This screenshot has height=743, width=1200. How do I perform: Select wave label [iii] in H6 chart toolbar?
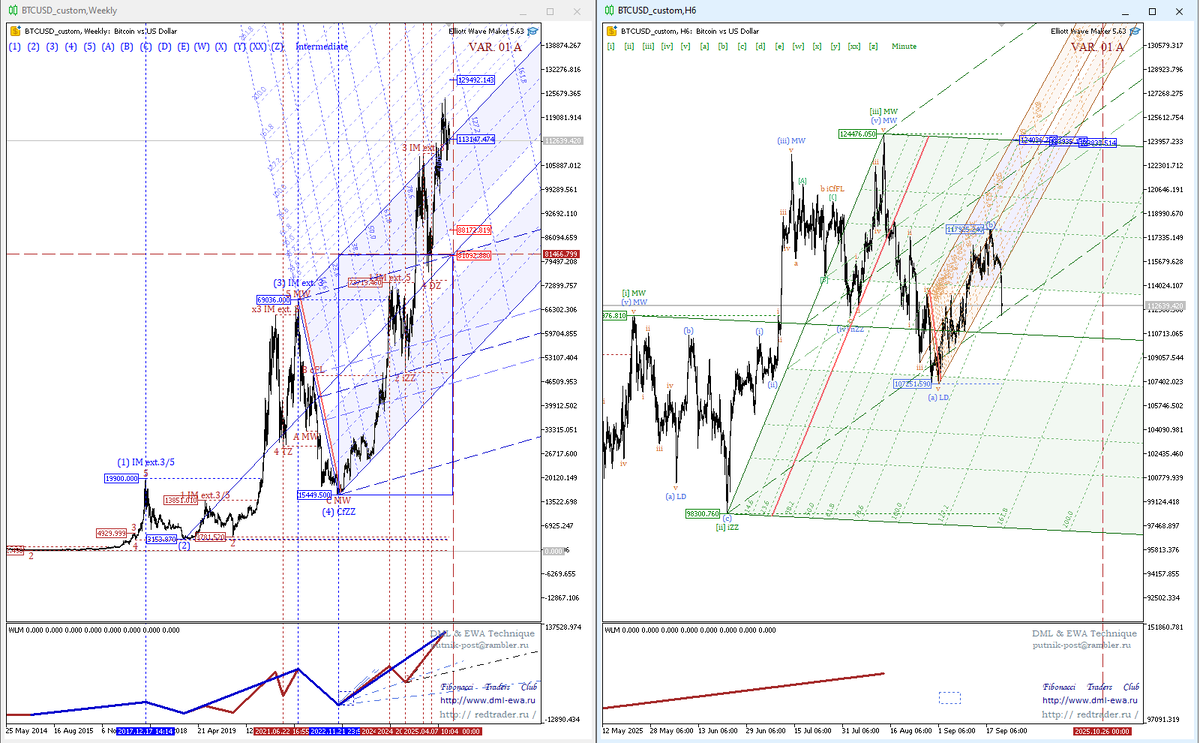[x=648, y=46]
